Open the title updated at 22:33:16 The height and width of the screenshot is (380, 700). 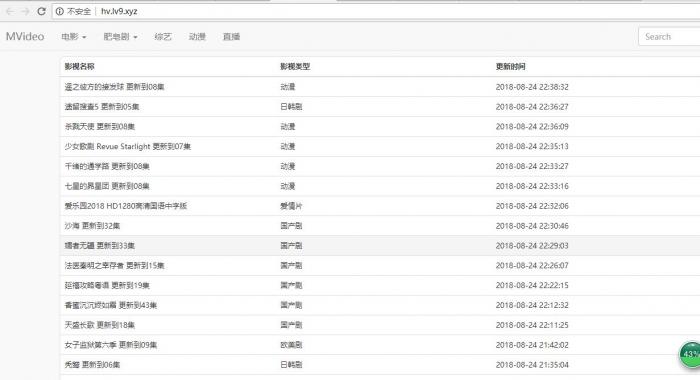107,186
